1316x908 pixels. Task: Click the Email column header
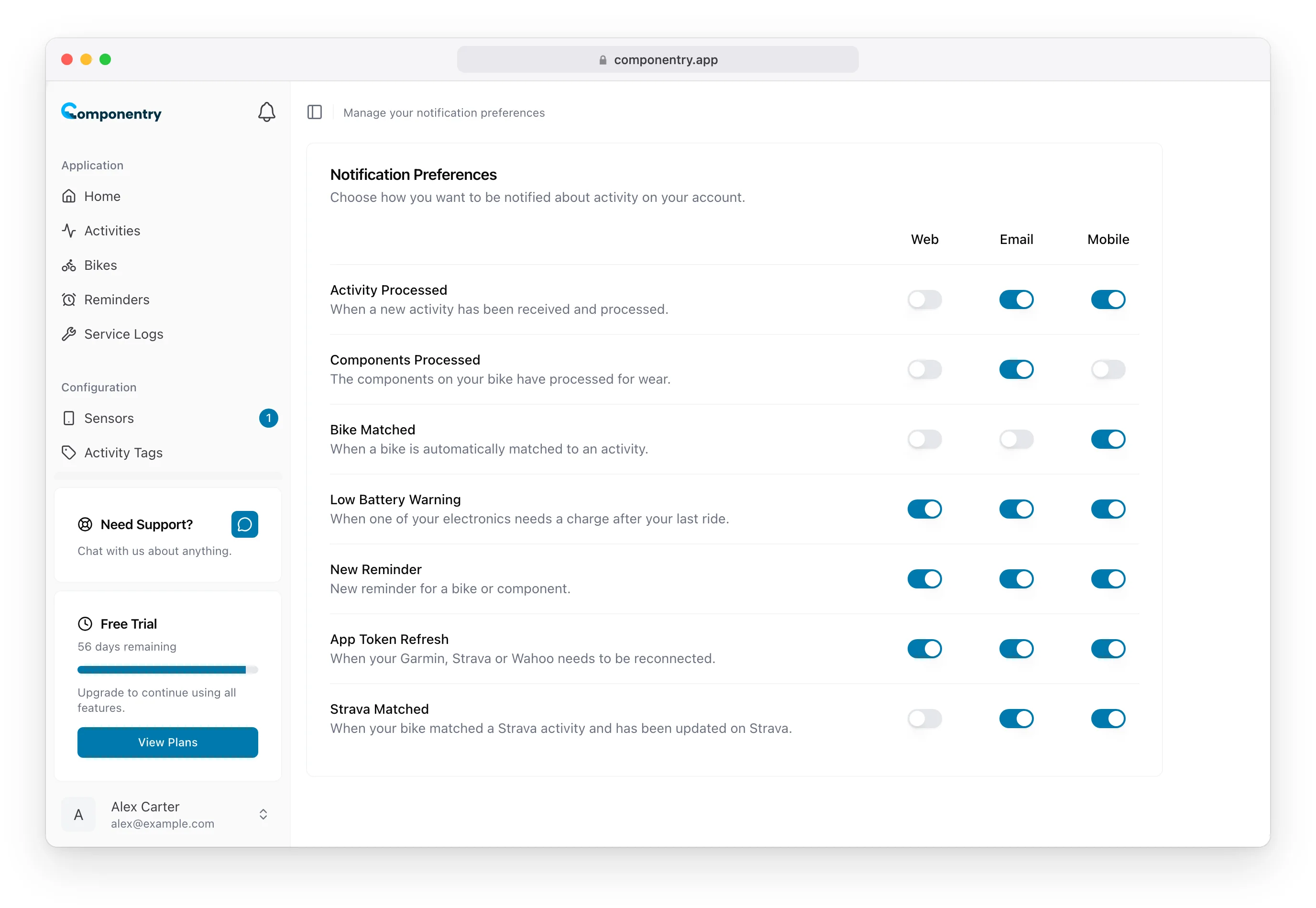click(x=1016, y=240)
